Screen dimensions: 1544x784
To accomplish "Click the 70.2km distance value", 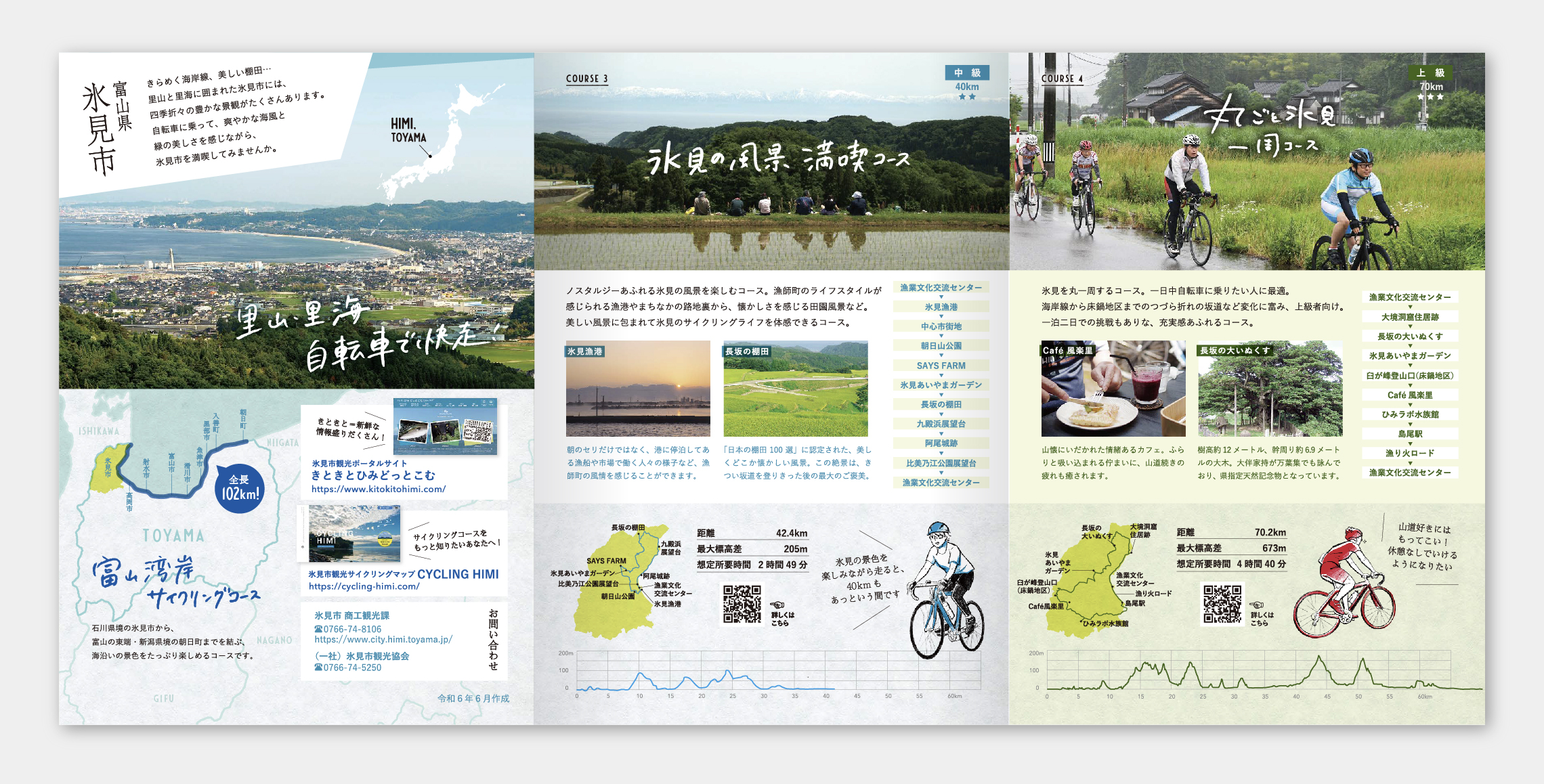I will coord(1270,533).
